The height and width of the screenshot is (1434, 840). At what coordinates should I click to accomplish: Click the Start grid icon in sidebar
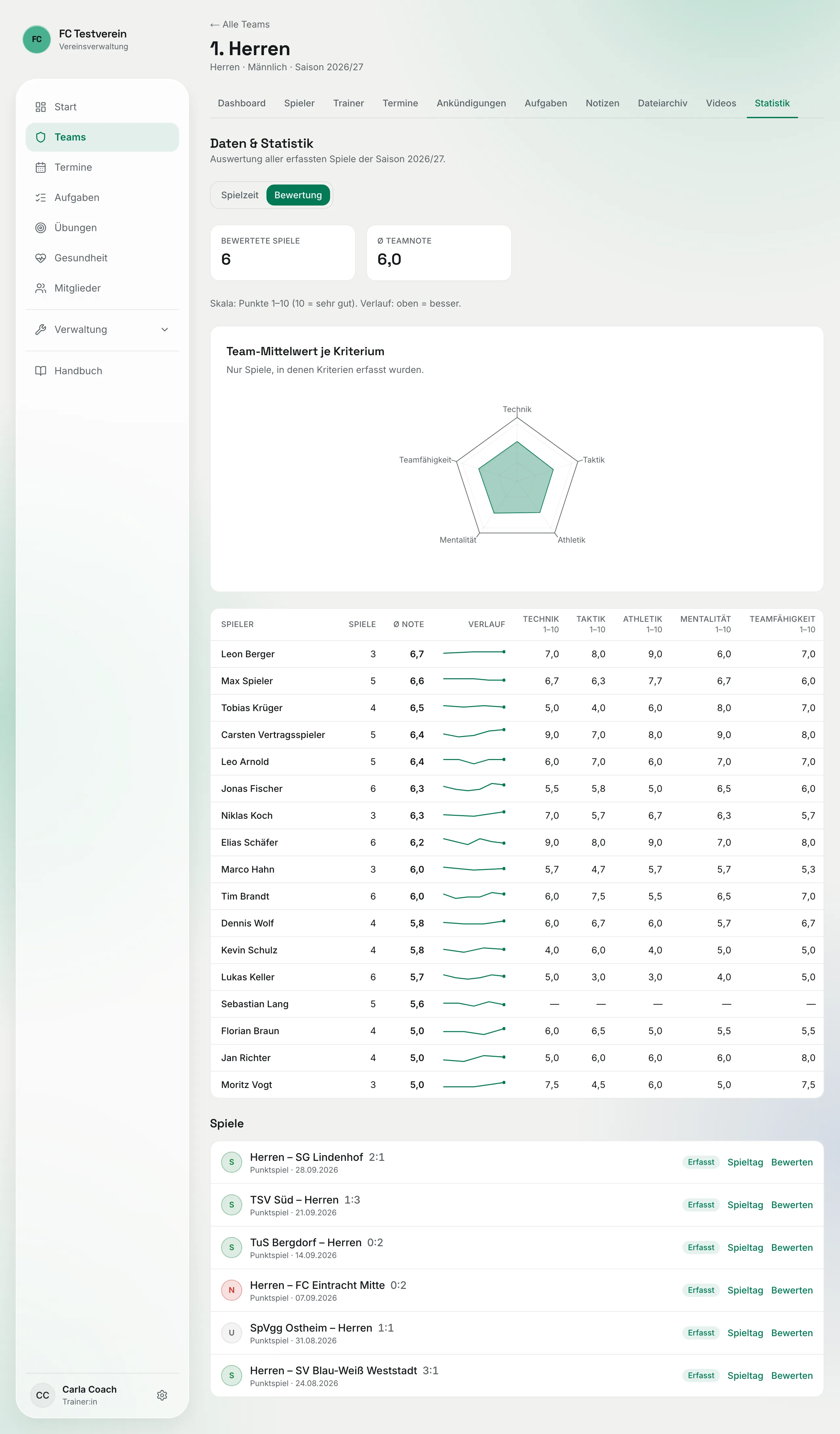40,107
